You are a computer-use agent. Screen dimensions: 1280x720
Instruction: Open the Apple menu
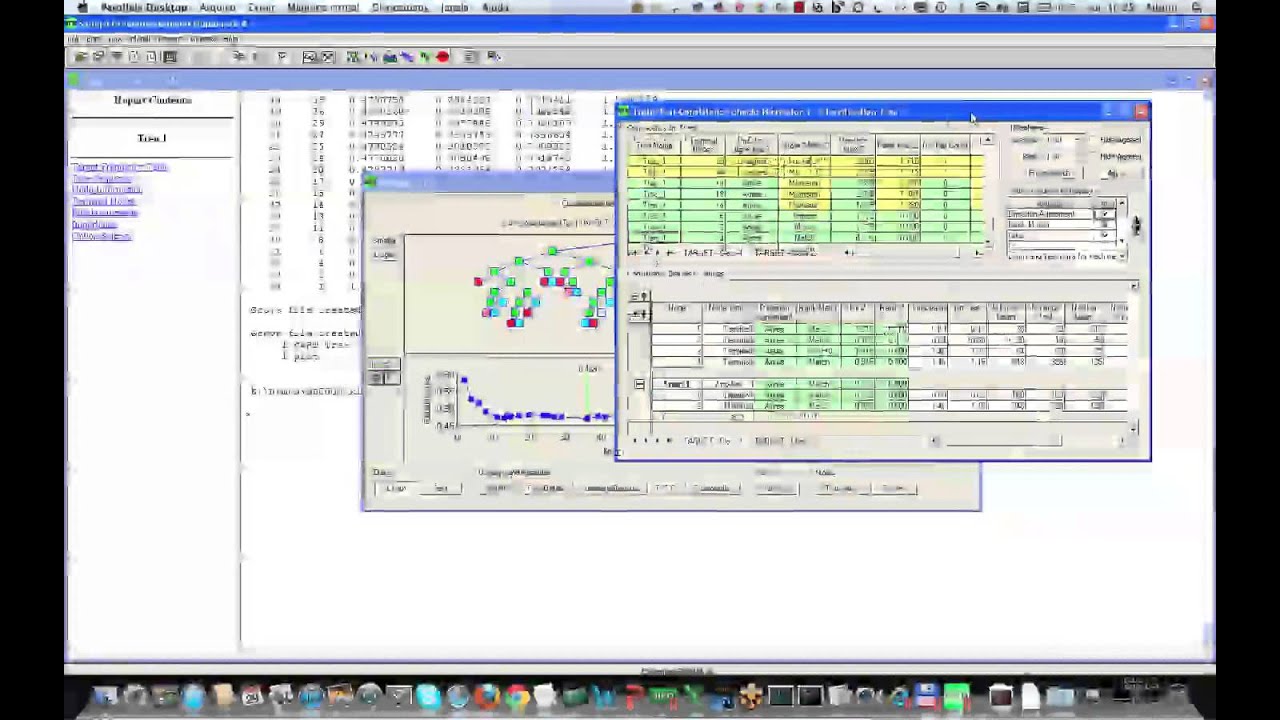pyautogui.click(x=81, y=7)
